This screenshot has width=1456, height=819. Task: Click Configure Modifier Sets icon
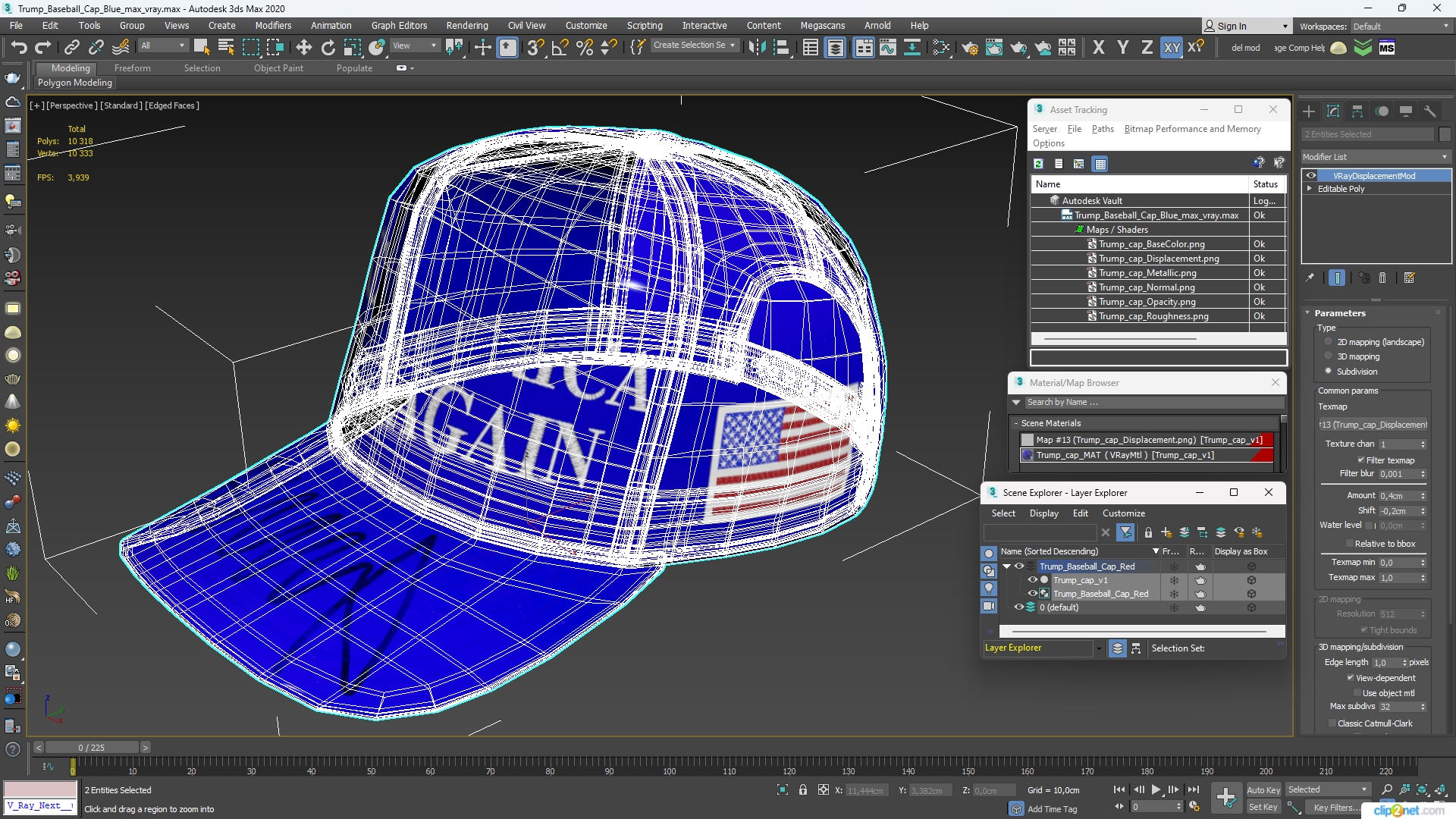1410,278
